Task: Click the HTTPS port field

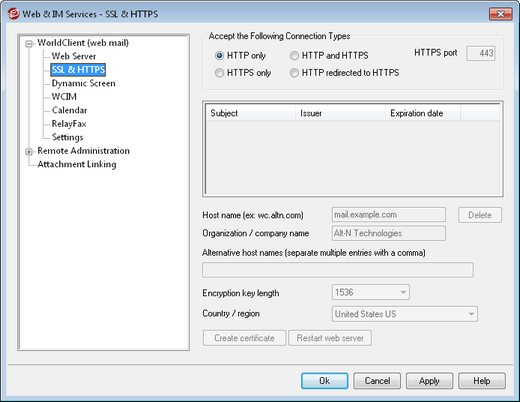Action: click(x=481, y=53)
